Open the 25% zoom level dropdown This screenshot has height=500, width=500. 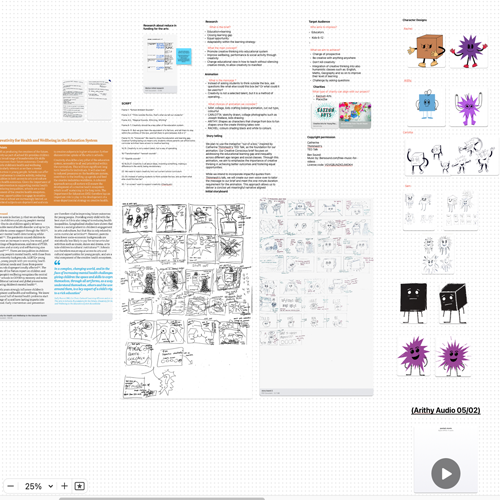coord(39,486)
